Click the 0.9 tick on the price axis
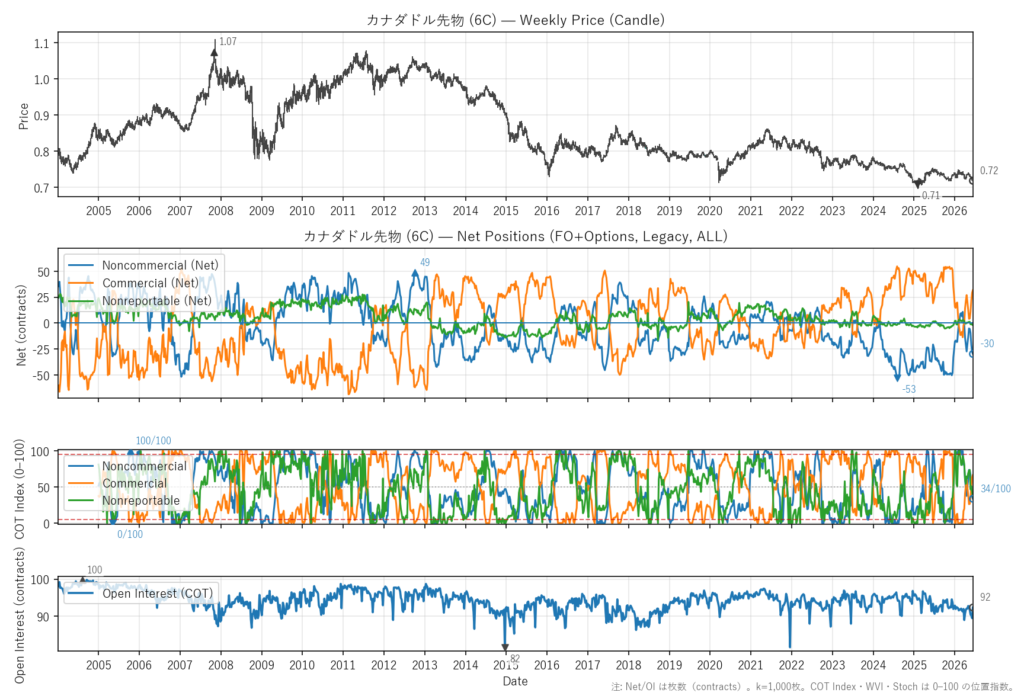The height and width of the screenshot is (699, 1024). tap(41, 116)
